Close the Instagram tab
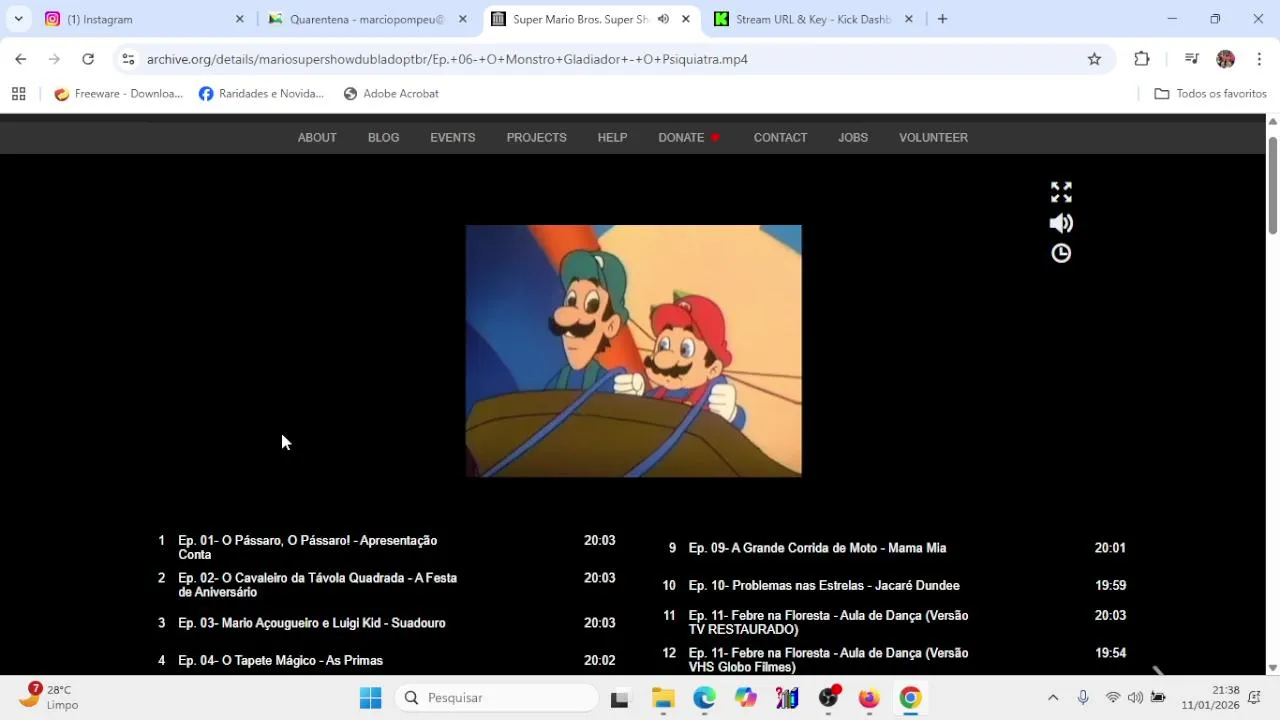This screenshot has width=1280, height=720. click(x=239, y=19)
